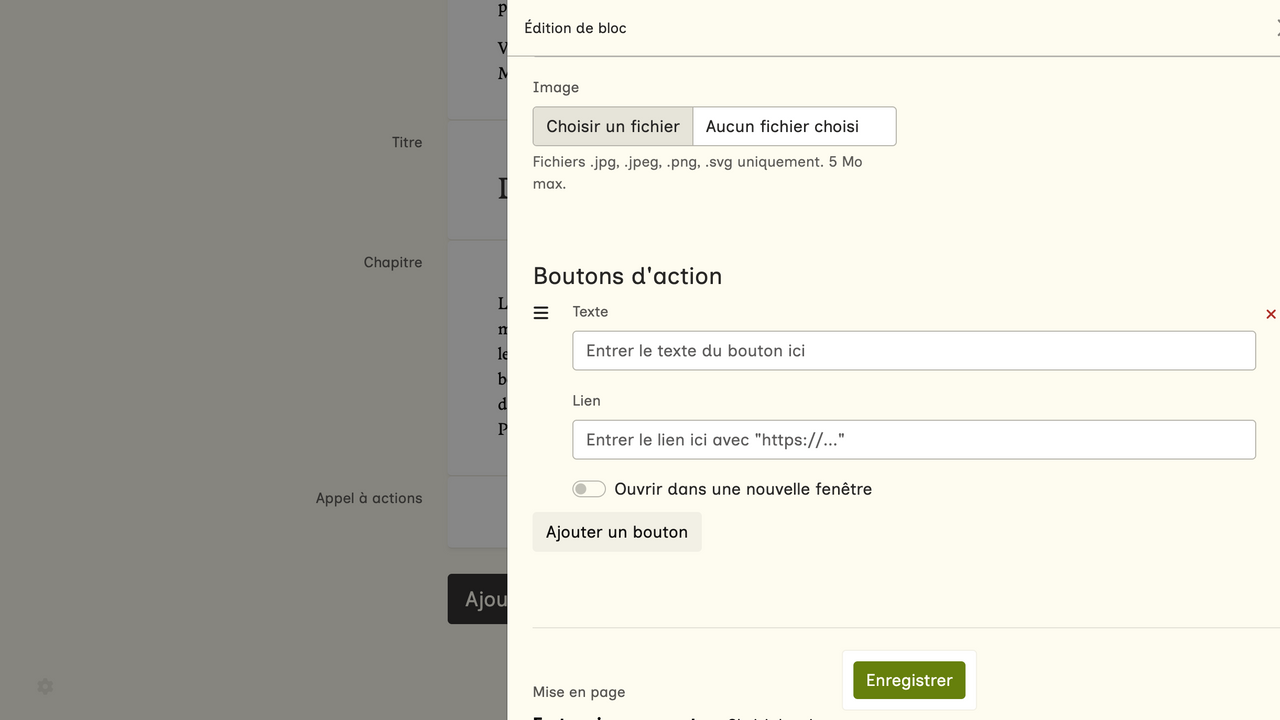Open settings via the gear icon
The height and width of the screenshot is (720, 1280).
coord(45,687)
